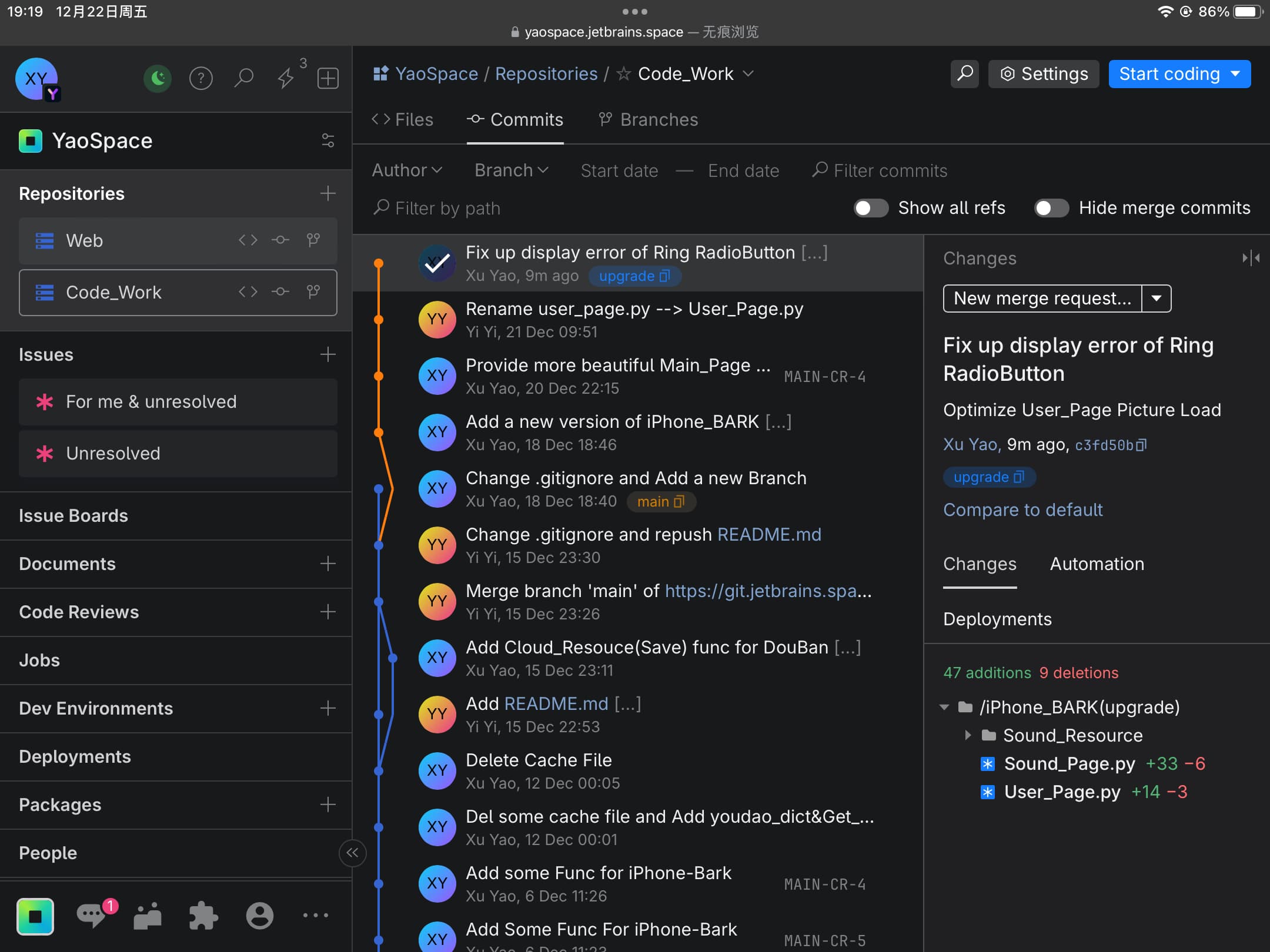Toggle the dark mode moon icon
The height and width of the screenshot is (952, 1270).
click(x=158, y=78)
